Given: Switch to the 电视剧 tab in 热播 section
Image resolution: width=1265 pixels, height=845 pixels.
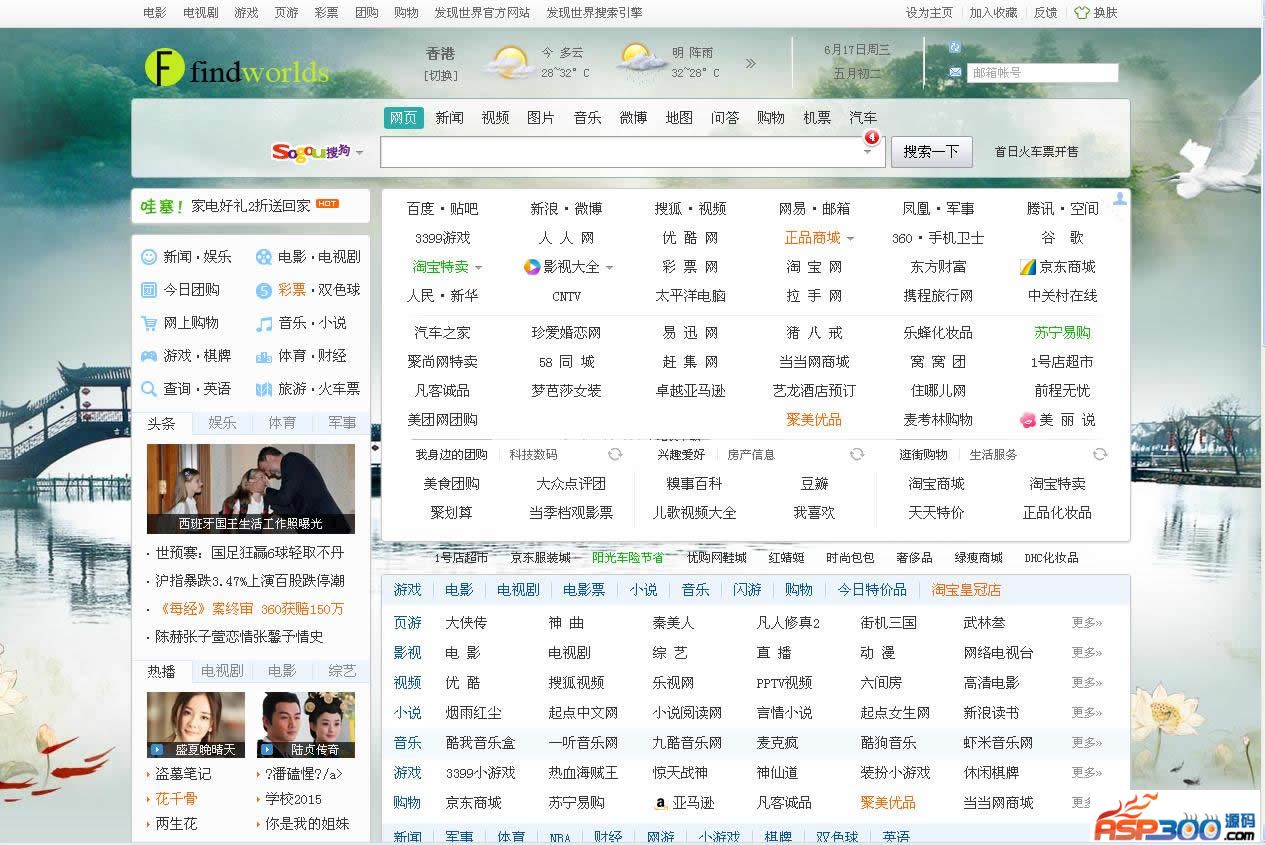Looking at the screenshot, I should point(222,671).
